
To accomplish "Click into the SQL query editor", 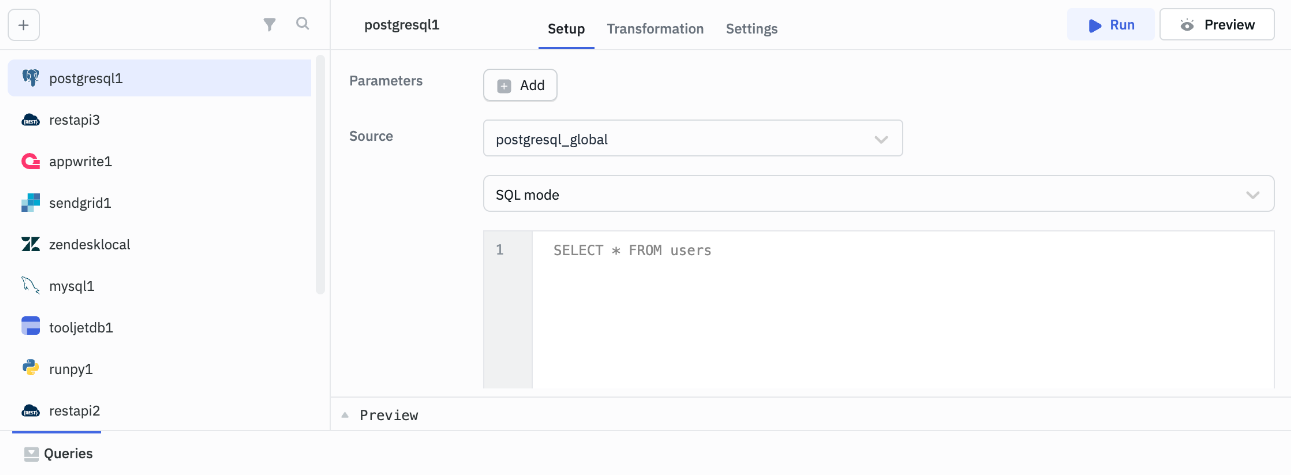I will point(900,310).
